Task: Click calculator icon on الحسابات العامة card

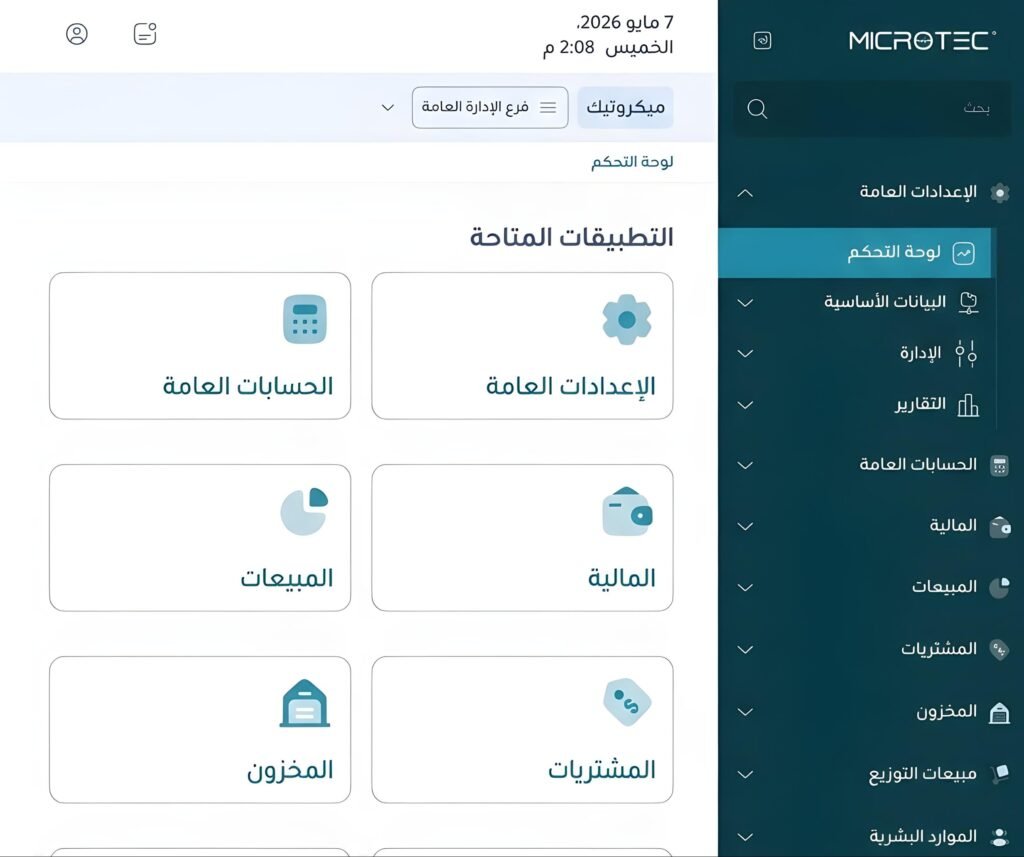Action: tap(305, 319)
